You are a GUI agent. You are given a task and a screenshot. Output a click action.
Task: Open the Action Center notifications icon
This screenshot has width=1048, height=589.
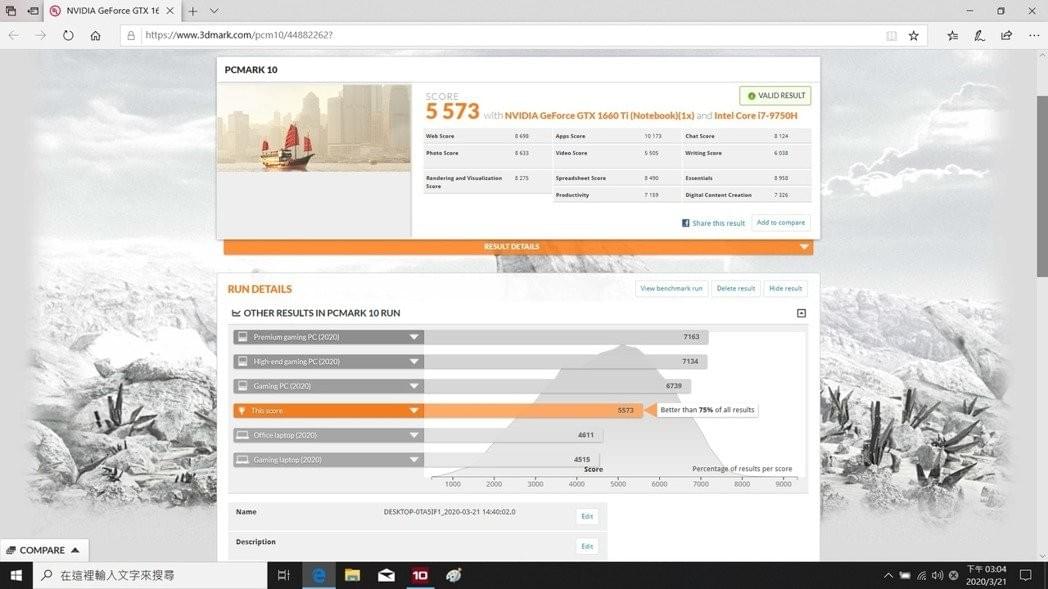(1026, 575)
